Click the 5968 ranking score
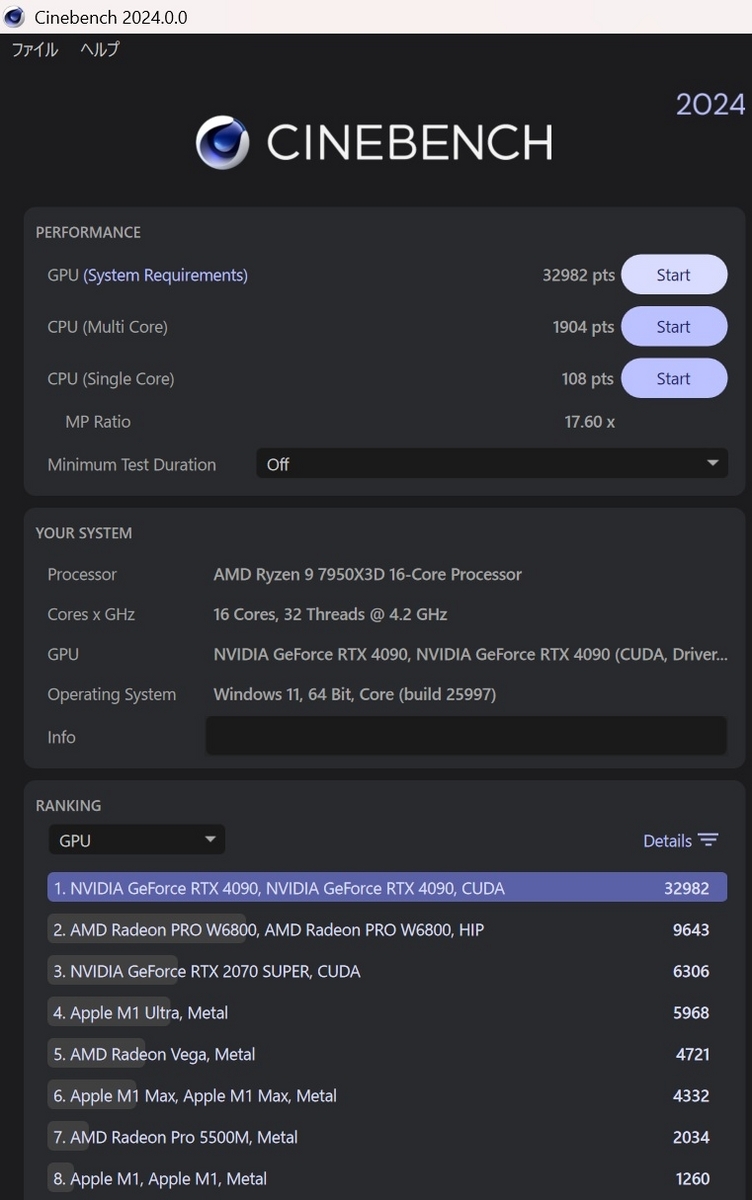The width and height of the screenshot is (752, 1200). pos(691,1013)
